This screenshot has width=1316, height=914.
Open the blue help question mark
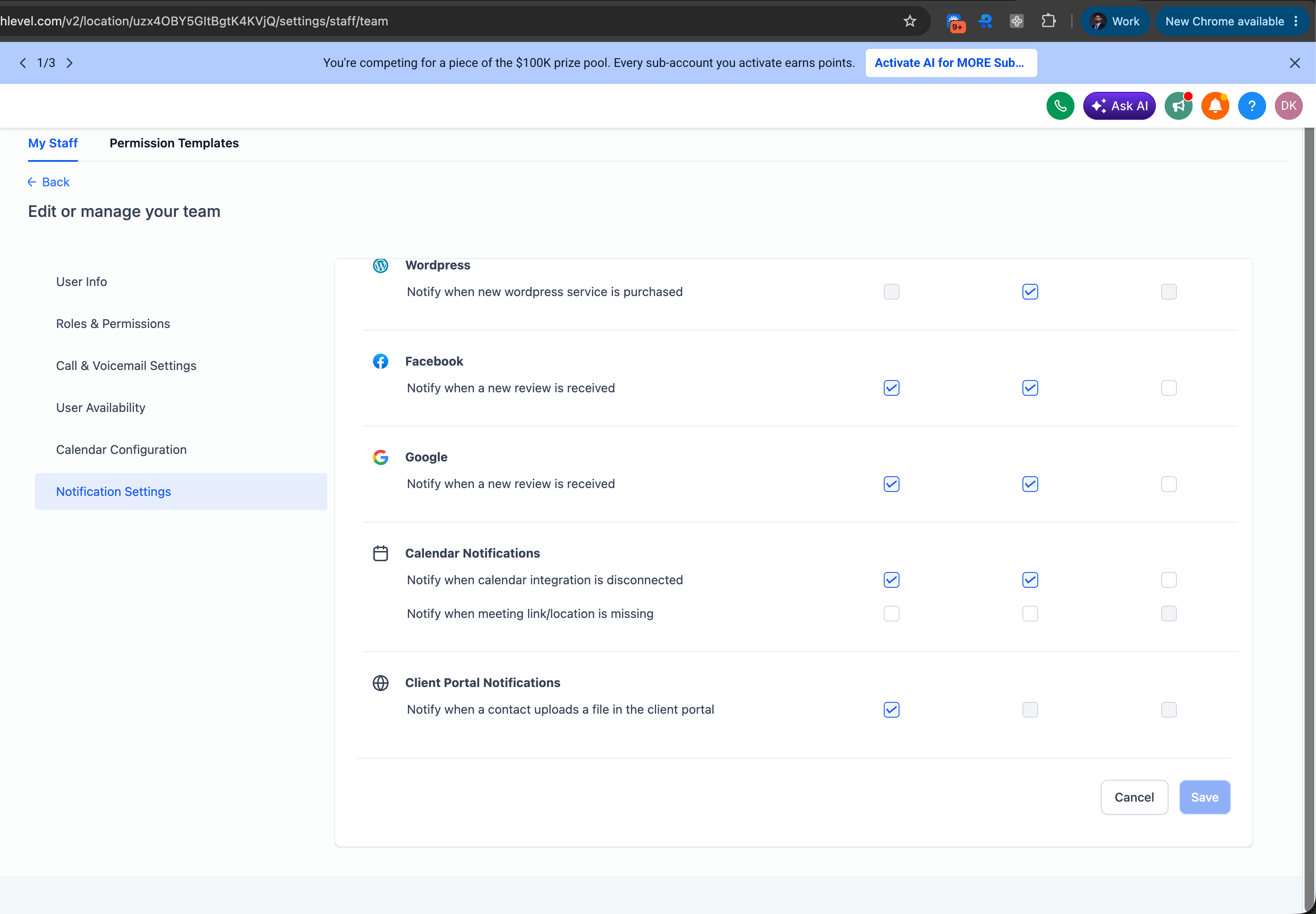coord(1252,106)
